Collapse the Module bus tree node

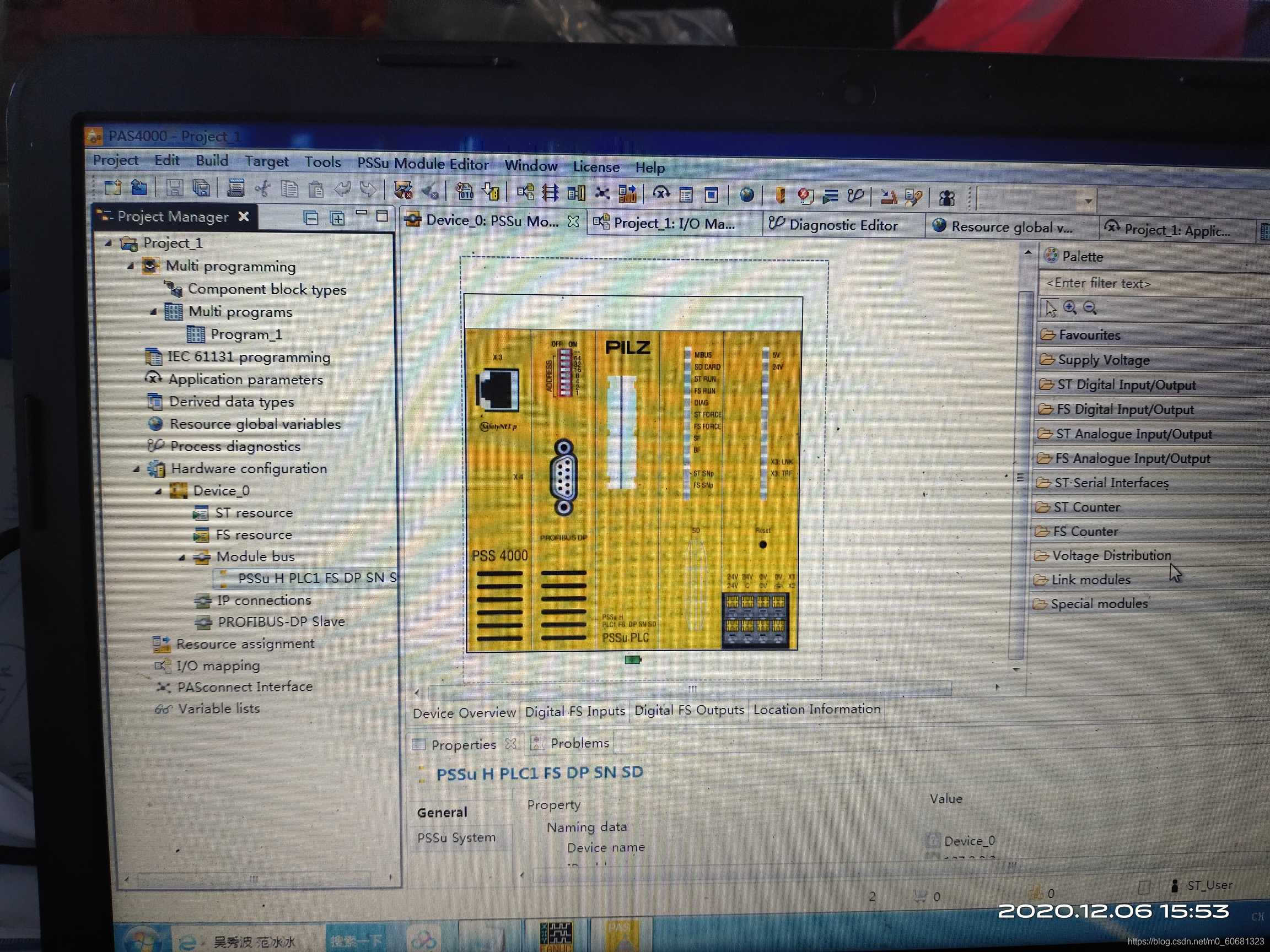click(181, 556)
